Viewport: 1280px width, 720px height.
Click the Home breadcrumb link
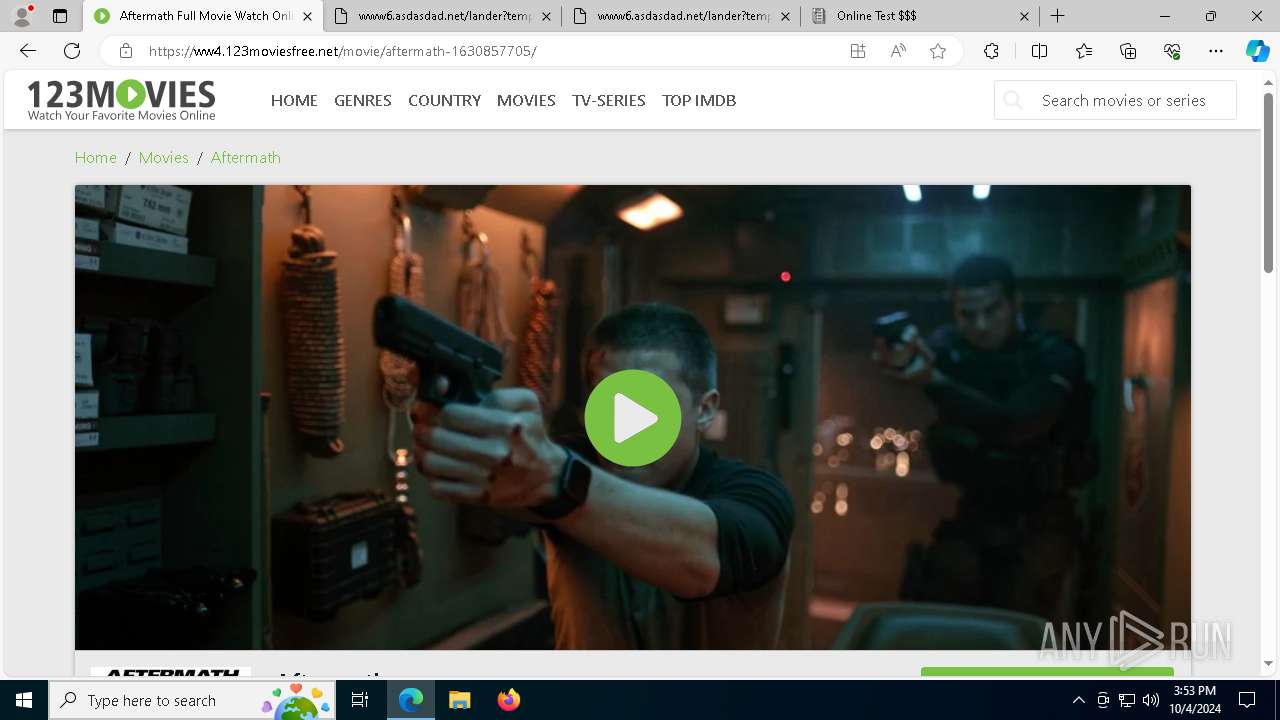pos(96,157)
